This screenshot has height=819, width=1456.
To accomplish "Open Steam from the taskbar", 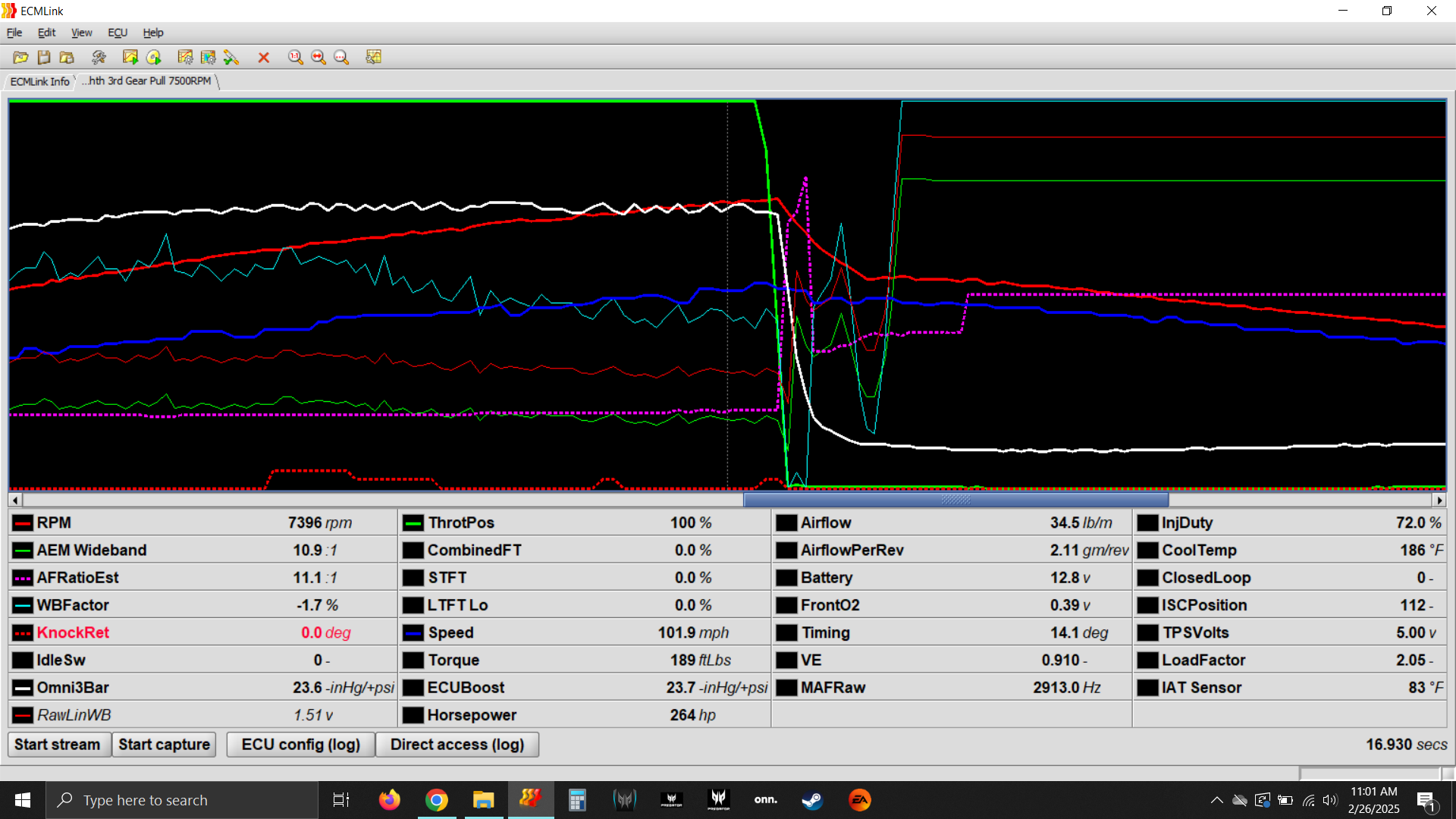I will point(812,800).
